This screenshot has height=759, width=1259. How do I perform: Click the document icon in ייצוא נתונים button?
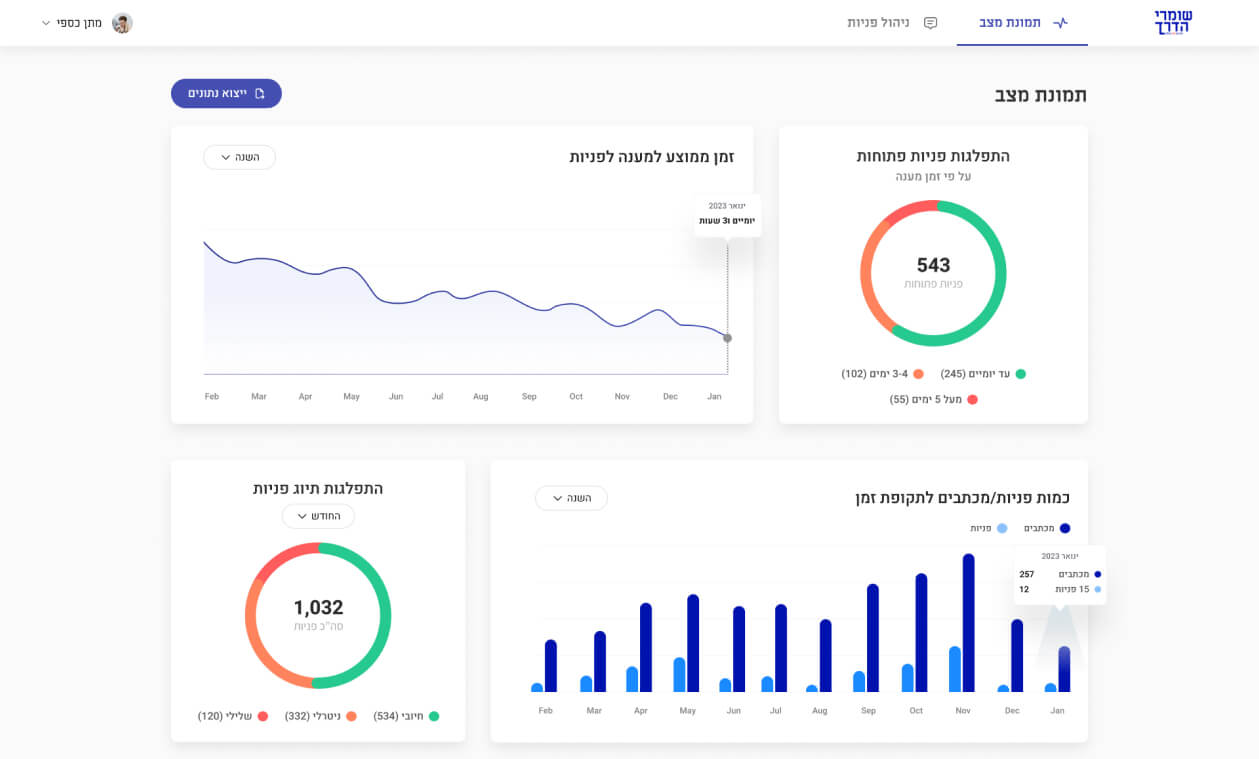tap(260, 94)
